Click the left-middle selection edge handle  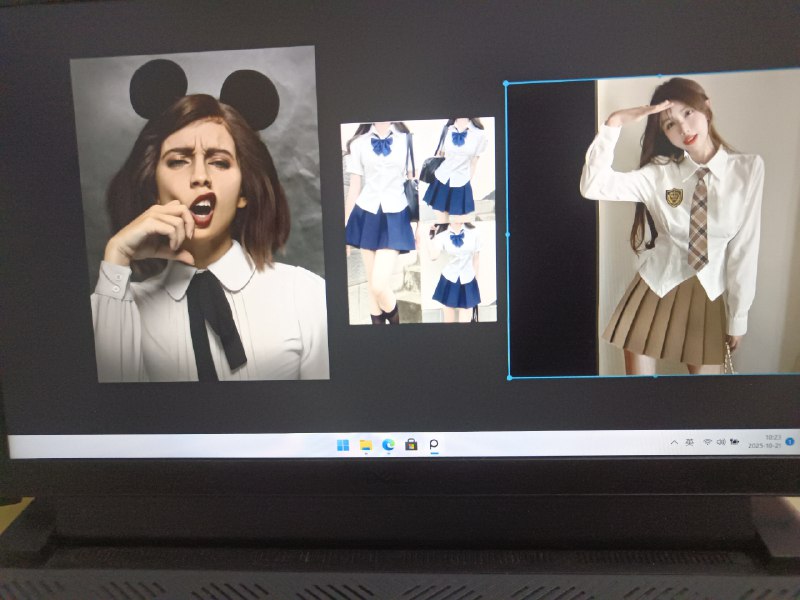point(507,234)
